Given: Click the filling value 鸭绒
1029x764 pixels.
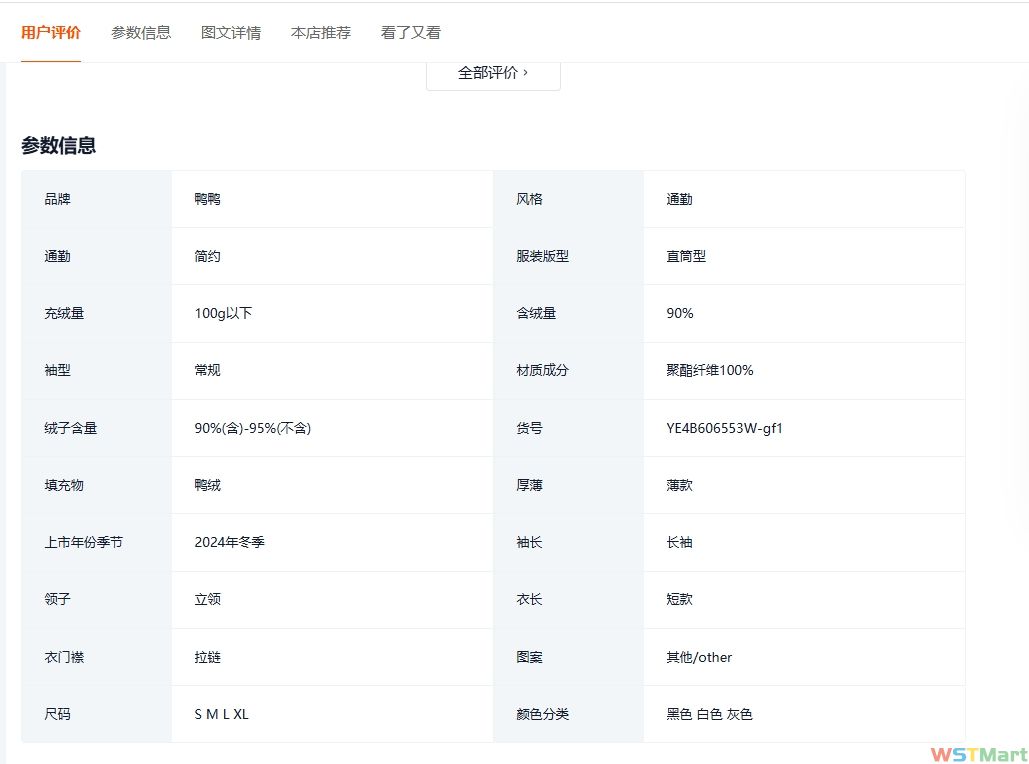Looking at the screenshot, I should tap(208, 485).
